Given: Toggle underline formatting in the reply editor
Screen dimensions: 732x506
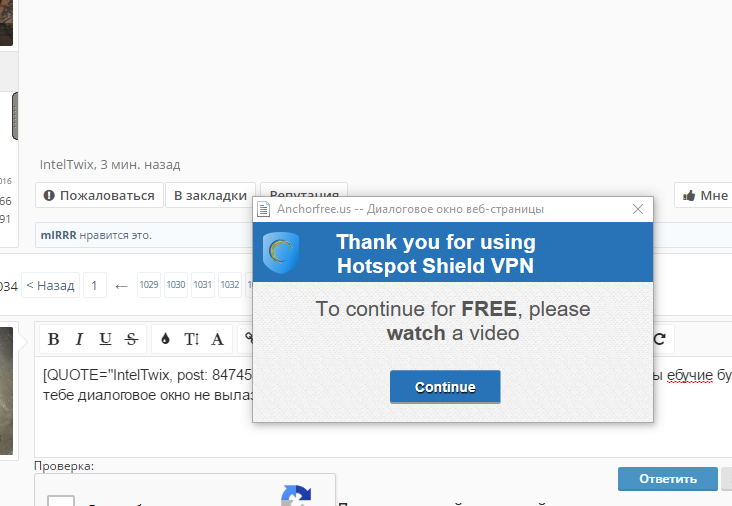Looking at the screenshot, I should pyautogui.click(x=106, y=339).
